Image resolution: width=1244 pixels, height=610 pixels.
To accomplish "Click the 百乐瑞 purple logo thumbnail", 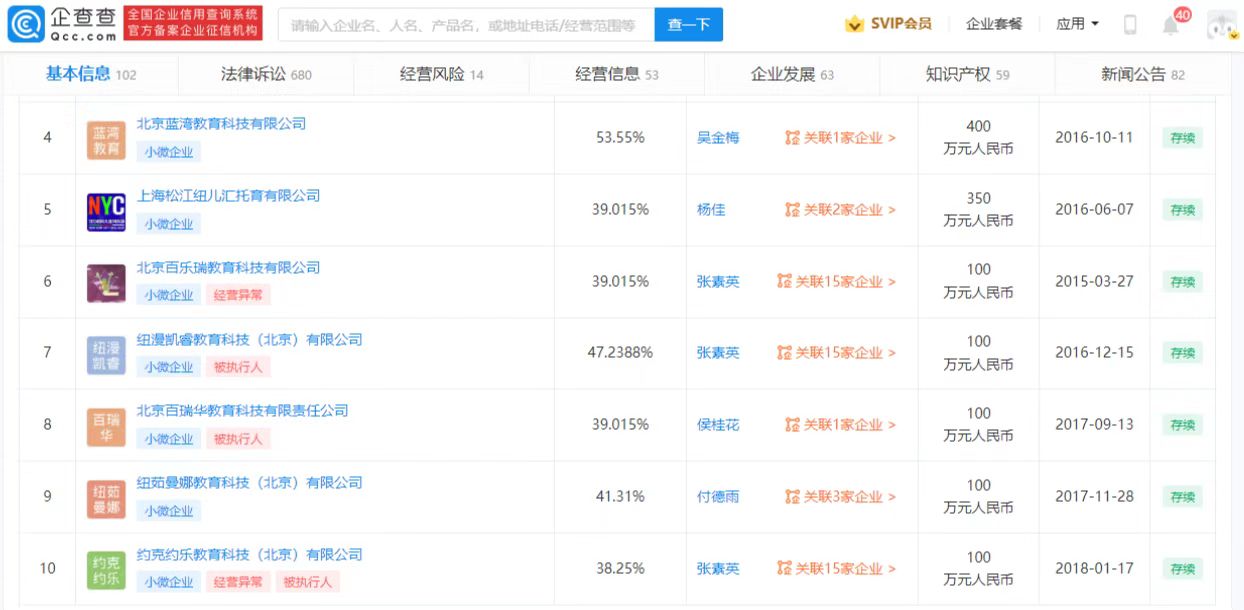I will 106,284.
